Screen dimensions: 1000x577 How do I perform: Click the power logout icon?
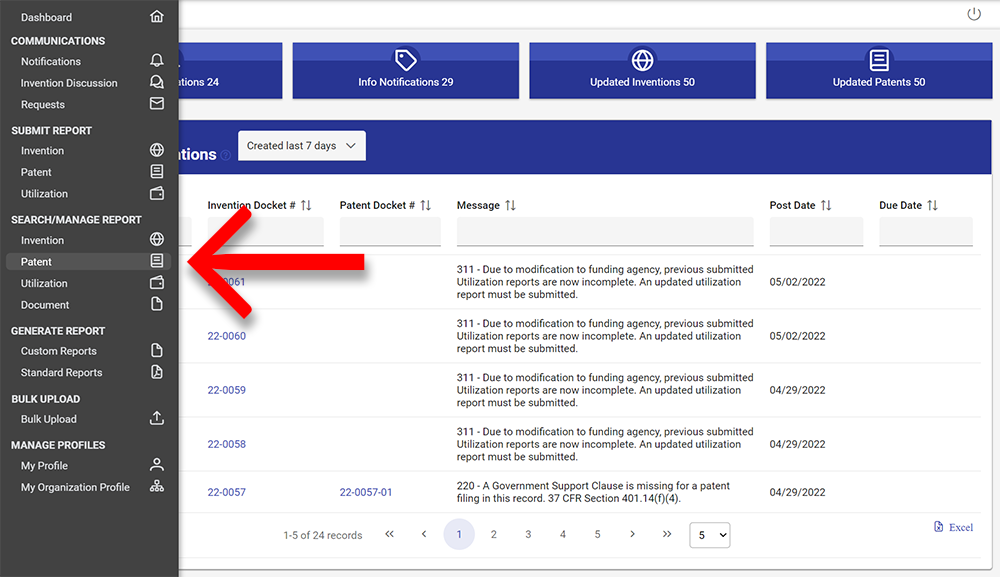[974, 14]
